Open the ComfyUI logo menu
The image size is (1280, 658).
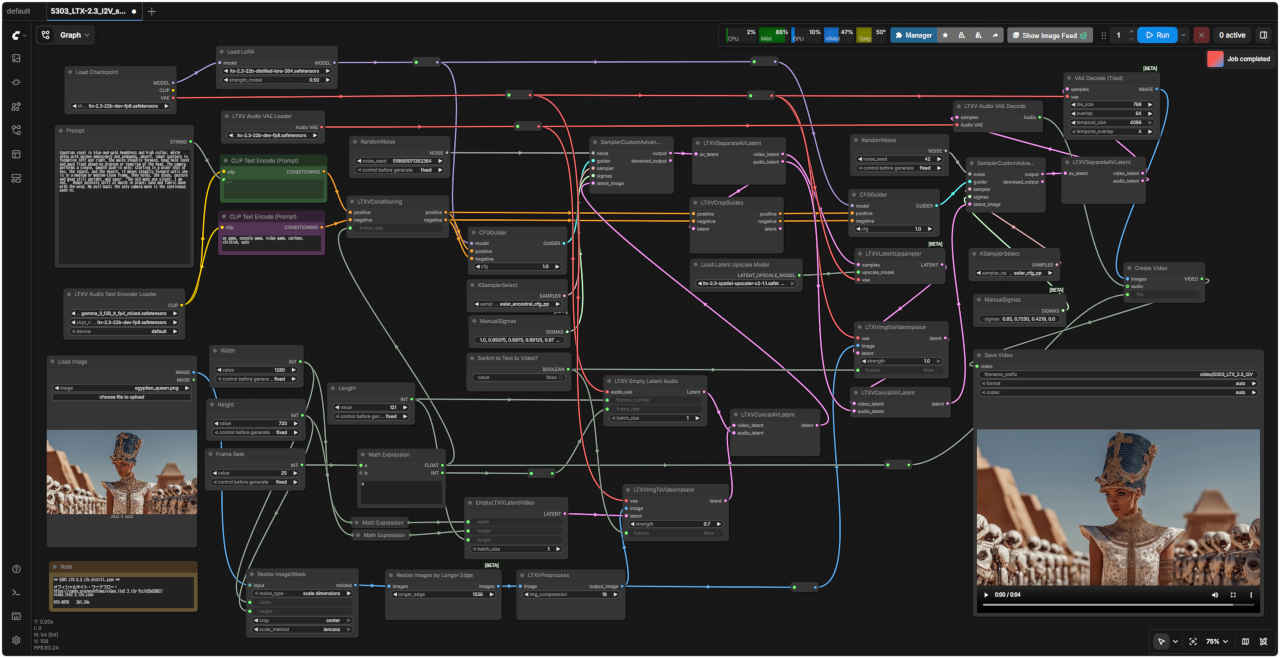[16, 35]
